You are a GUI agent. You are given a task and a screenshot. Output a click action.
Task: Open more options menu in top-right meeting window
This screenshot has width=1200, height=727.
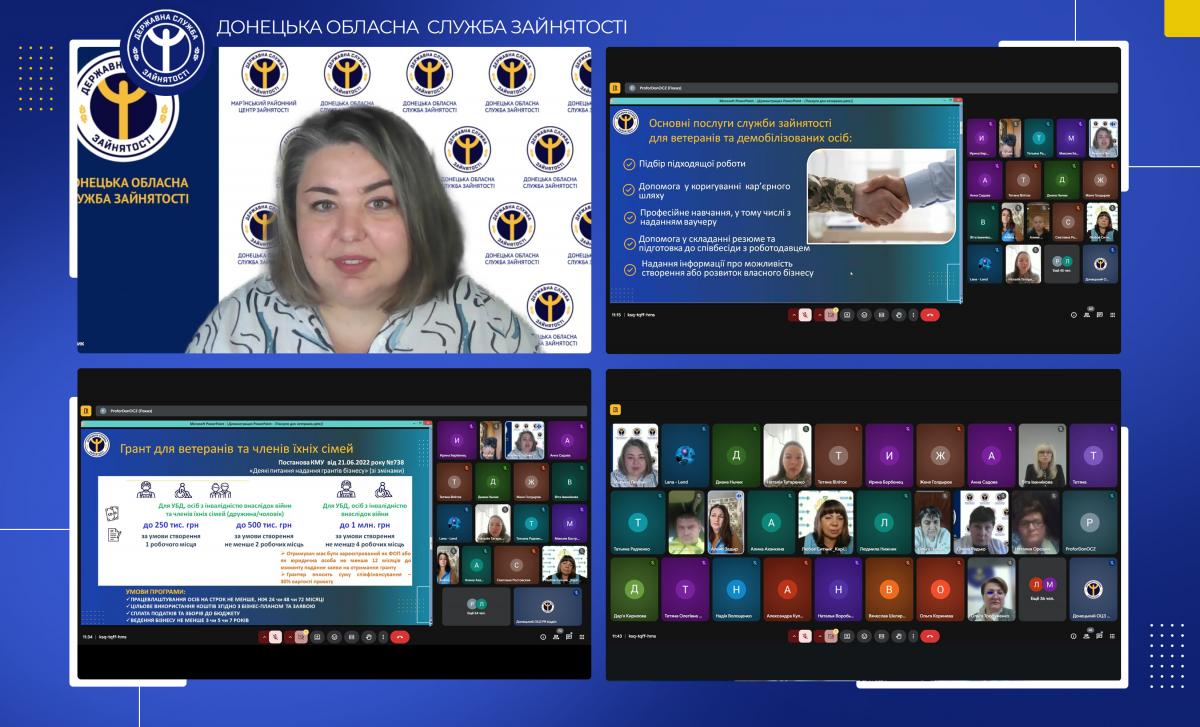point(914,315)
